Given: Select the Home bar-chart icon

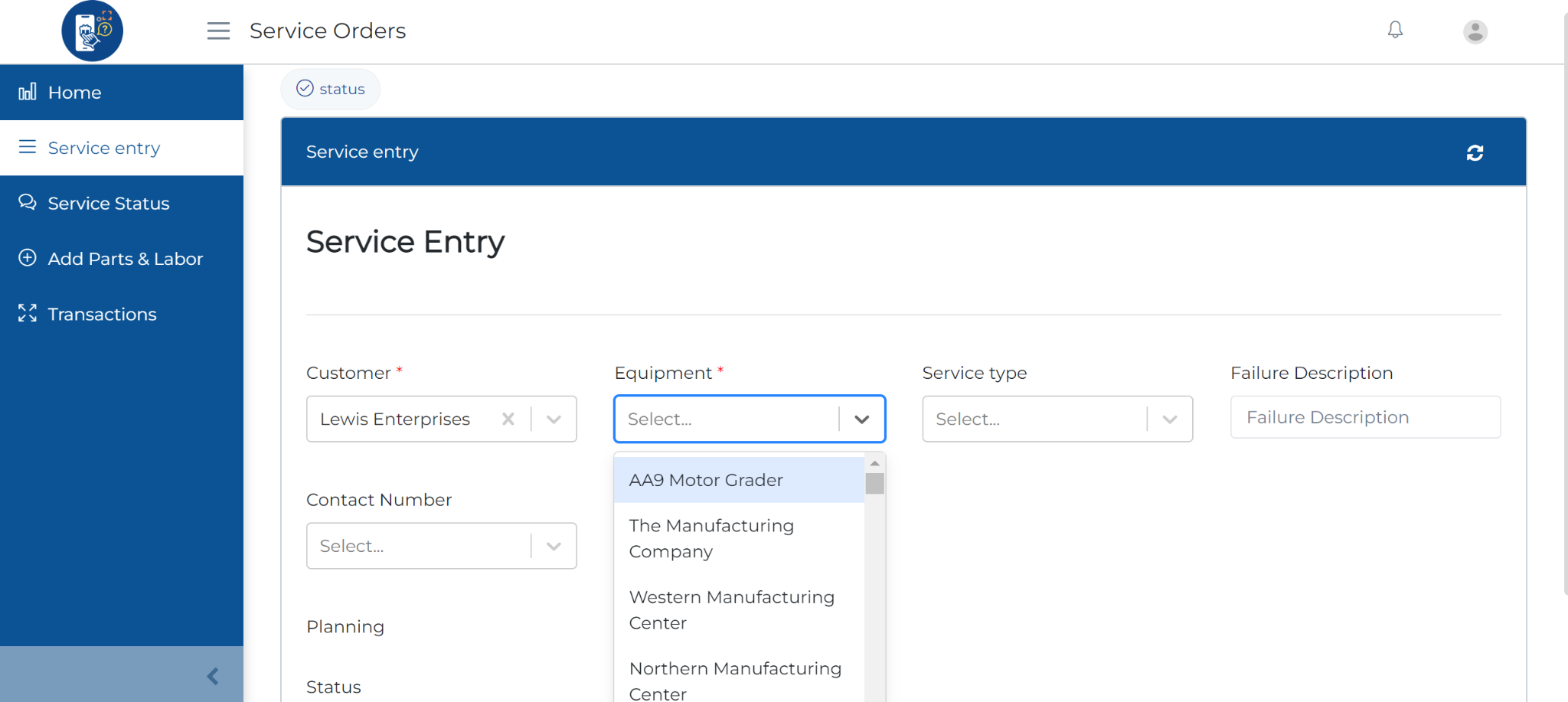Looking at the screenshot, I should coord(27,91).
